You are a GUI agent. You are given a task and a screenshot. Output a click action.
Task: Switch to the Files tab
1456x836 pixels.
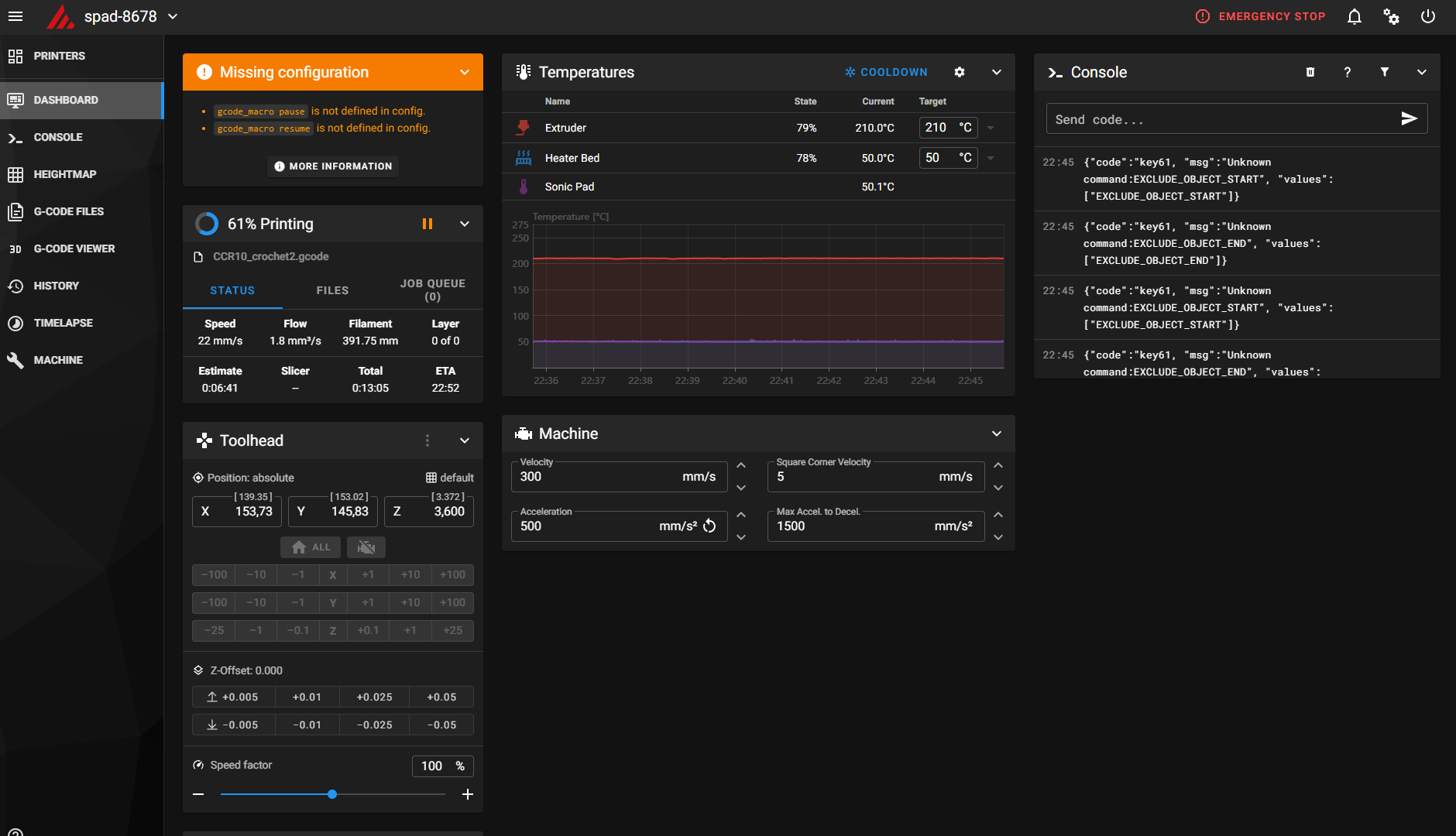pos(332,290)
